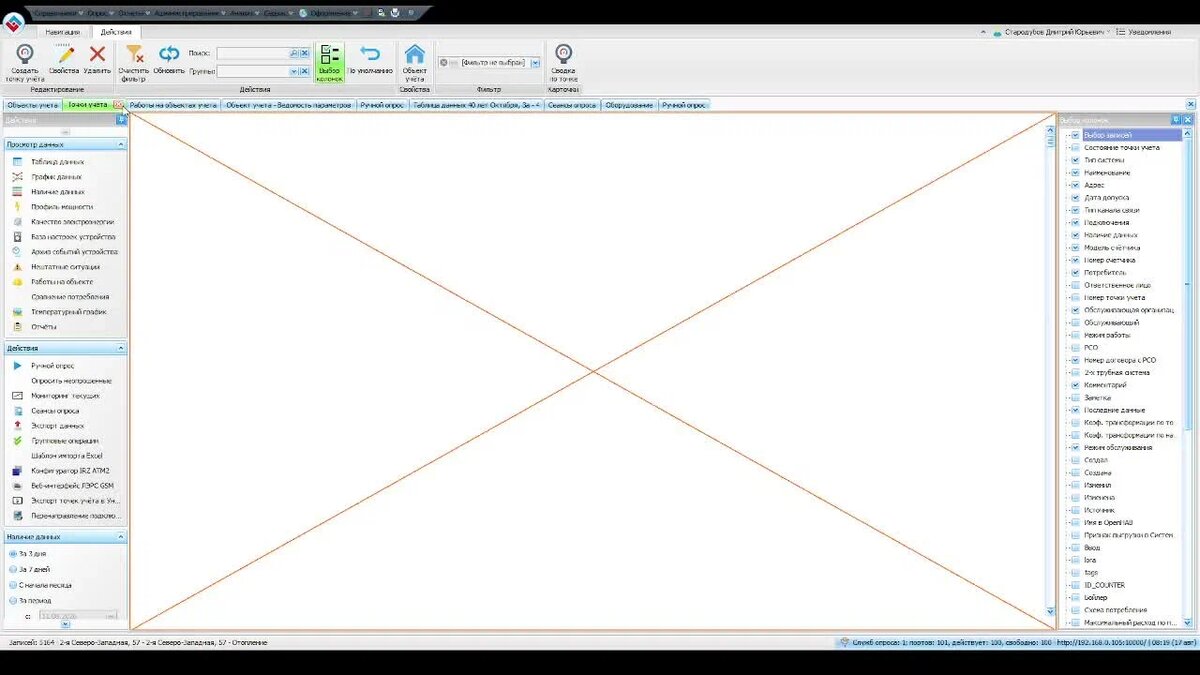Open Свойства pencil icon in ribbon
Viewport: 1200px width, 675px height.
coord(64,55)
